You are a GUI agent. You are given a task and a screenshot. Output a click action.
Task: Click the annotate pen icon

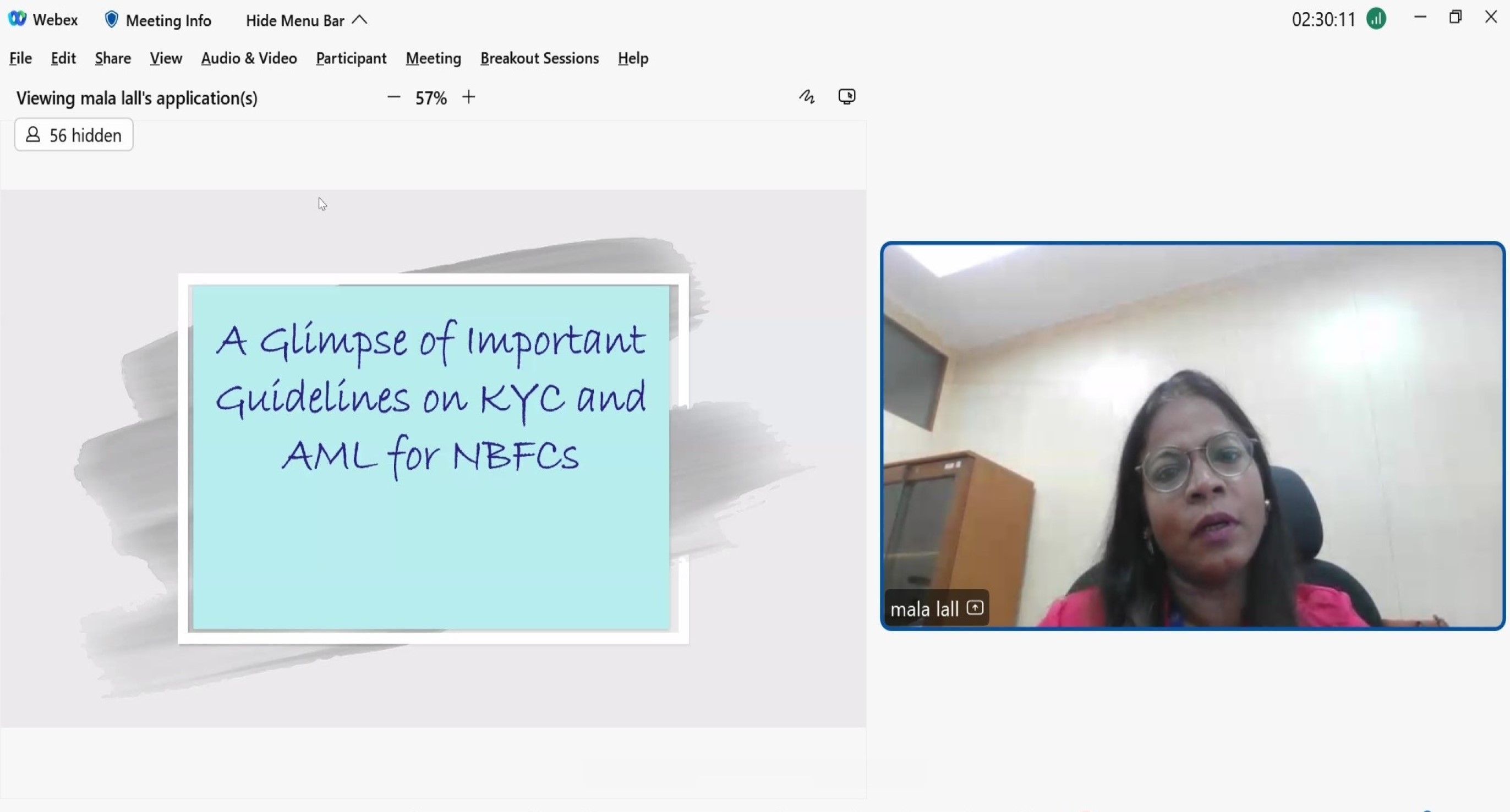tap(807, 97)
